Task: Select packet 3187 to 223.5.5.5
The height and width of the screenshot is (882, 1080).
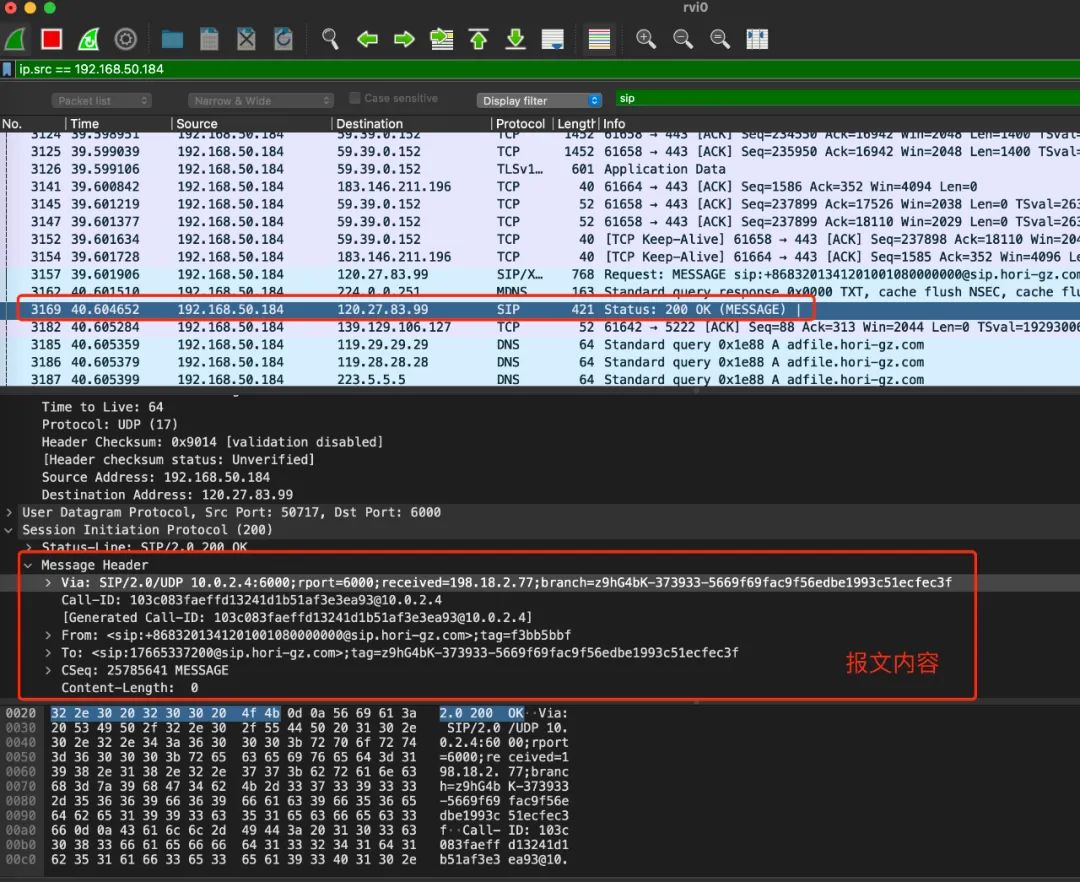Action: (540, 379)
